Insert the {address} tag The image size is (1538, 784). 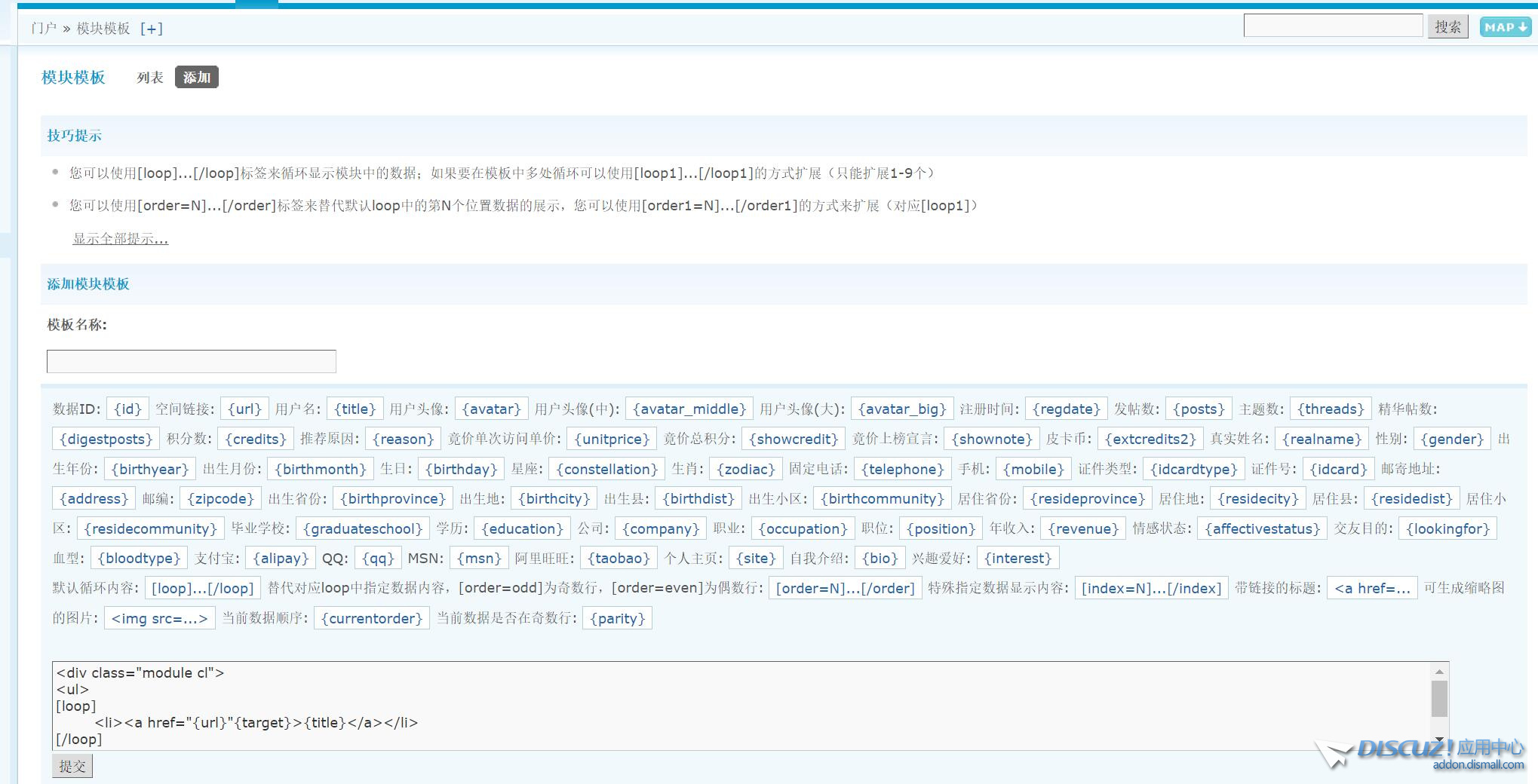pyautogui.click(x=94, y=499)
